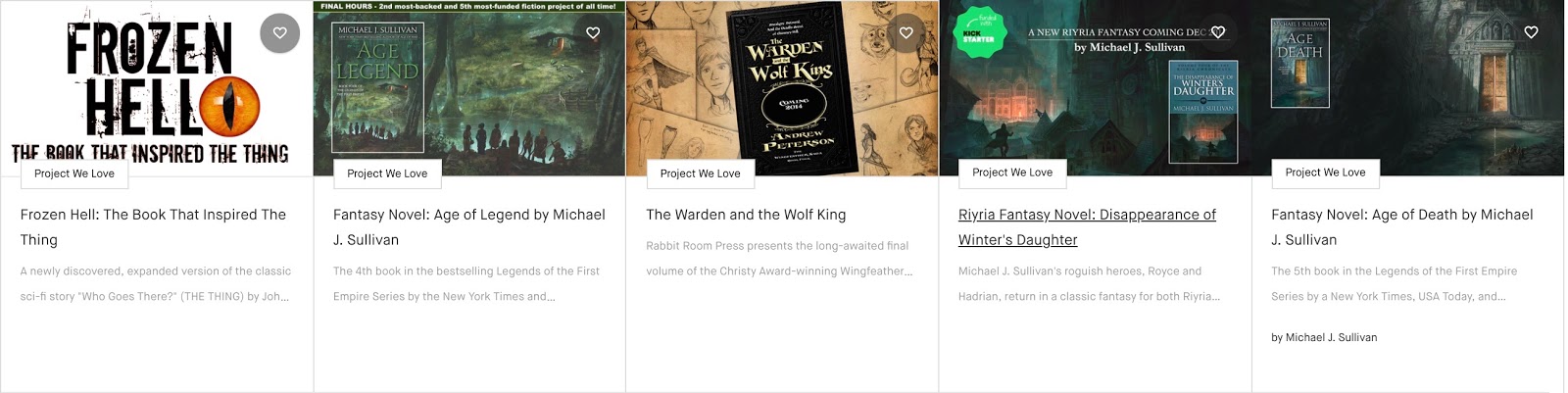The width and height of the screenshot is (1568, 393).
Task: Save Age of Death project via heart icon
Action: 1532,32
